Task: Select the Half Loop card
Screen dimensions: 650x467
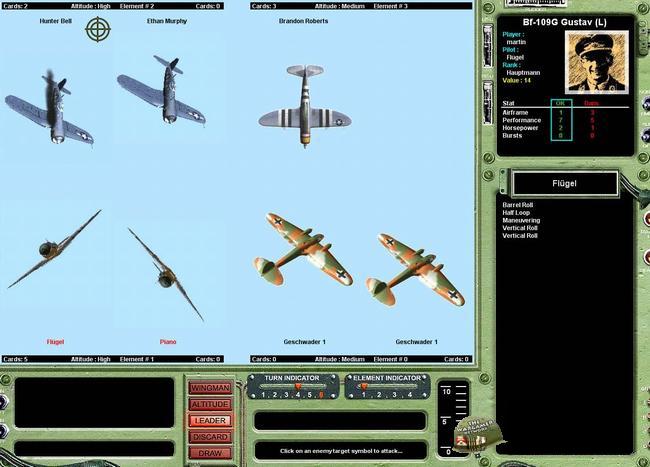Action: pos(516,213)
